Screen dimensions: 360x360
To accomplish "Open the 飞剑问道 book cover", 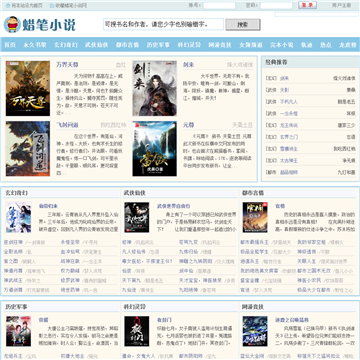I will click(28, 149).
